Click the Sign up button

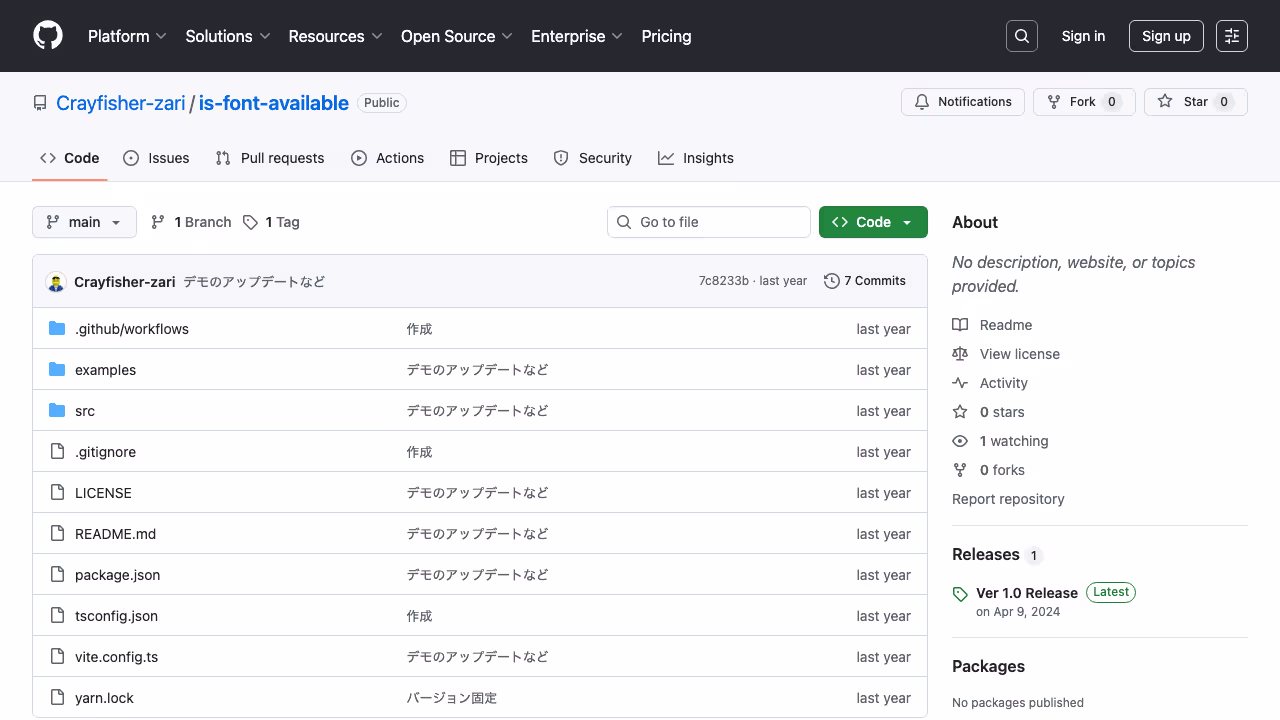(x=1166, y=36)
